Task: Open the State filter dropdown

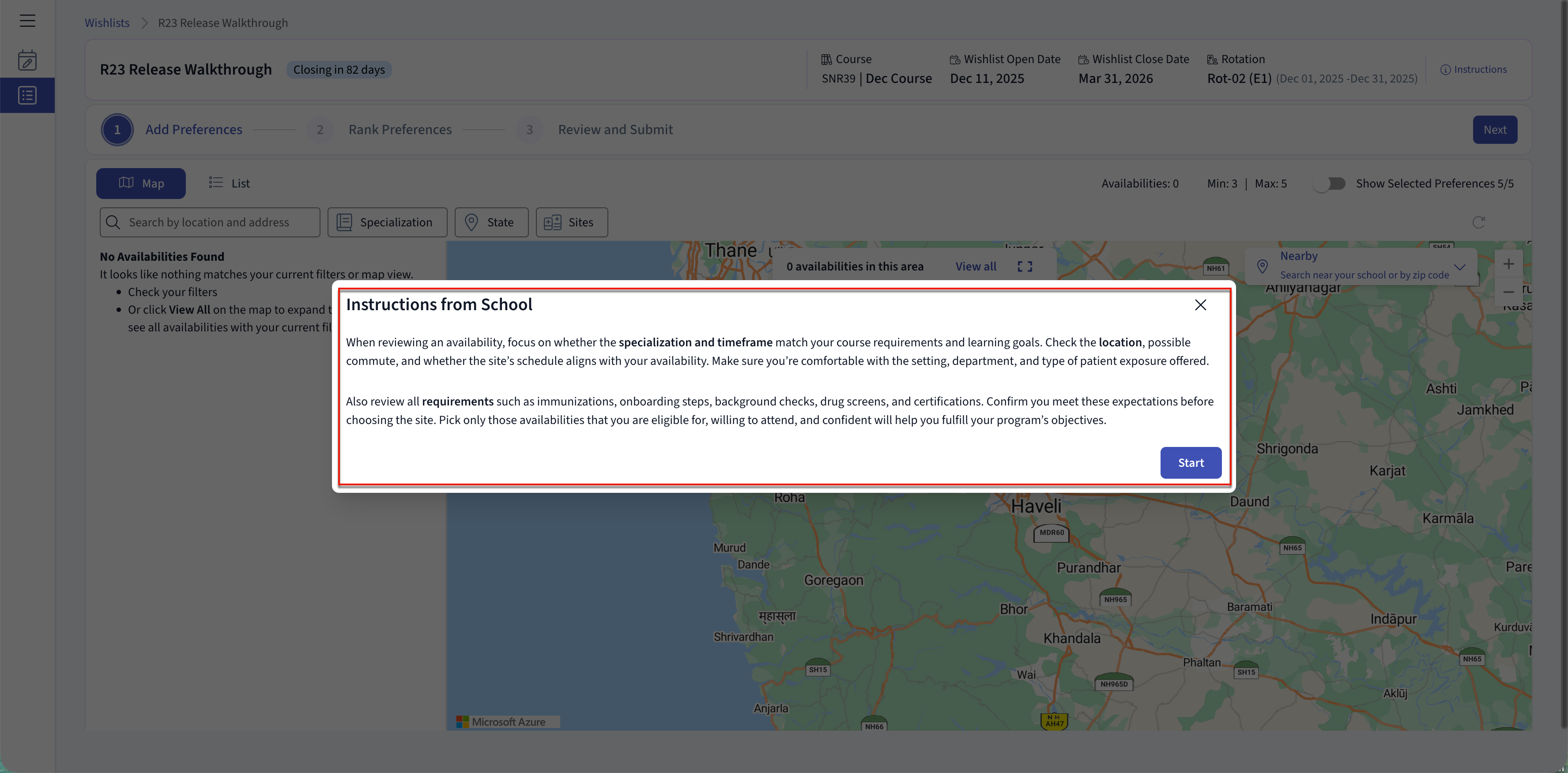Action: pos(491,223)
